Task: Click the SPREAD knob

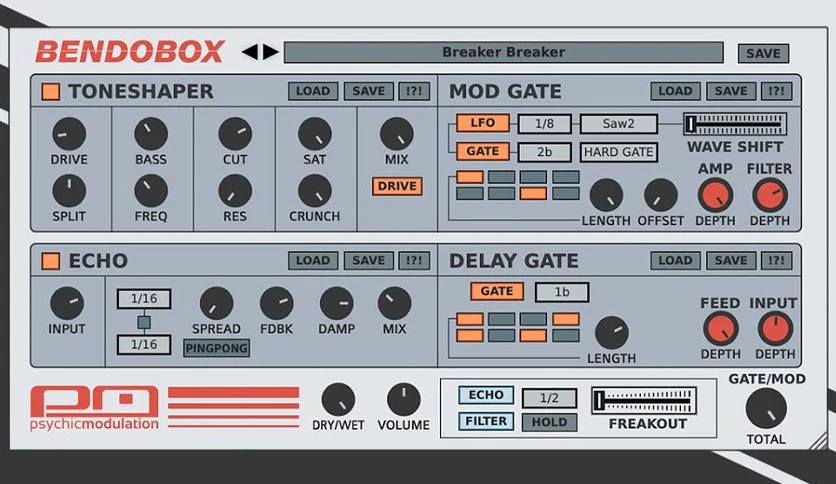Action: click(x=216, y=304)
